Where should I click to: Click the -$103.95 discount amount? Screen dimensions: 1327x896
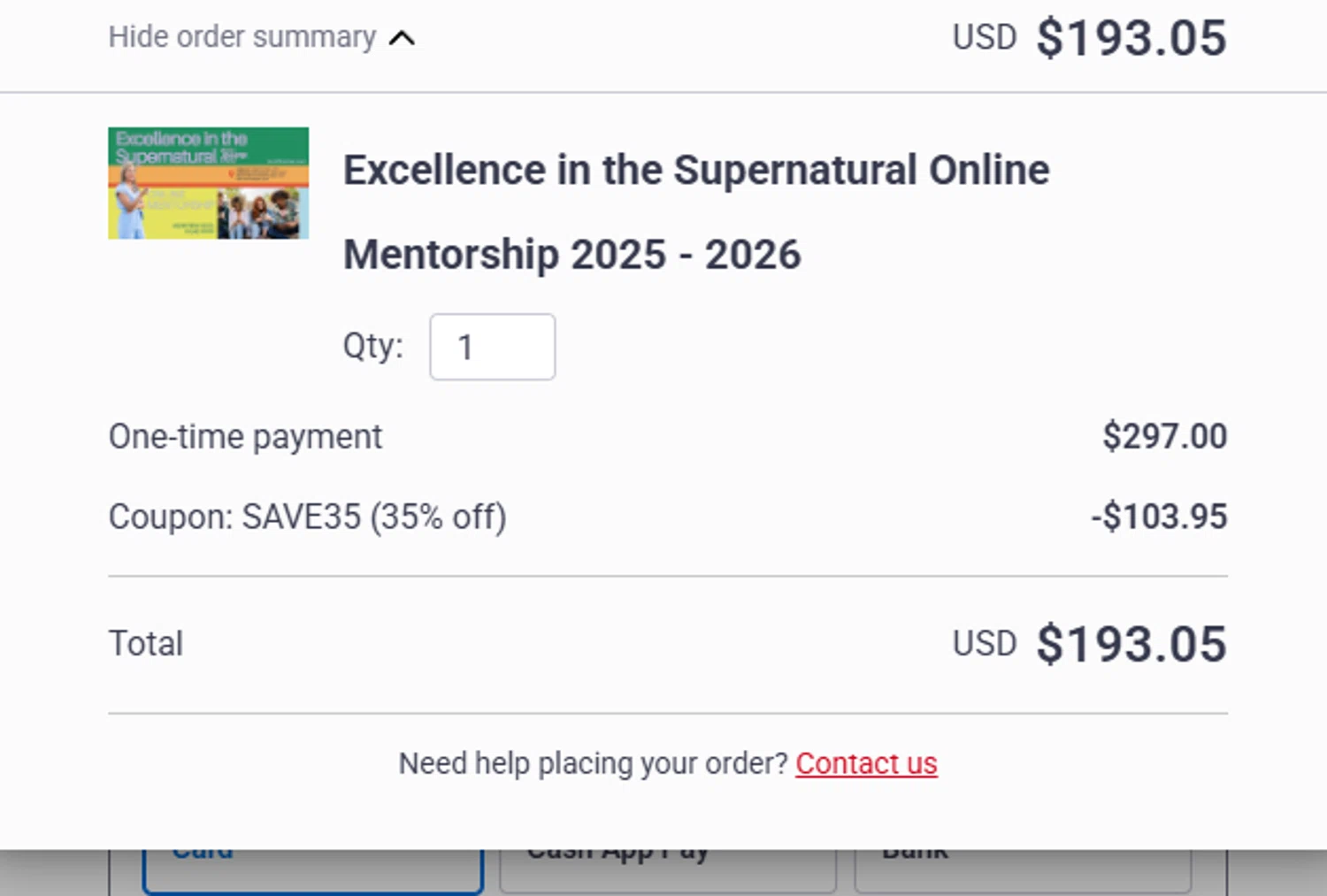1159,517
